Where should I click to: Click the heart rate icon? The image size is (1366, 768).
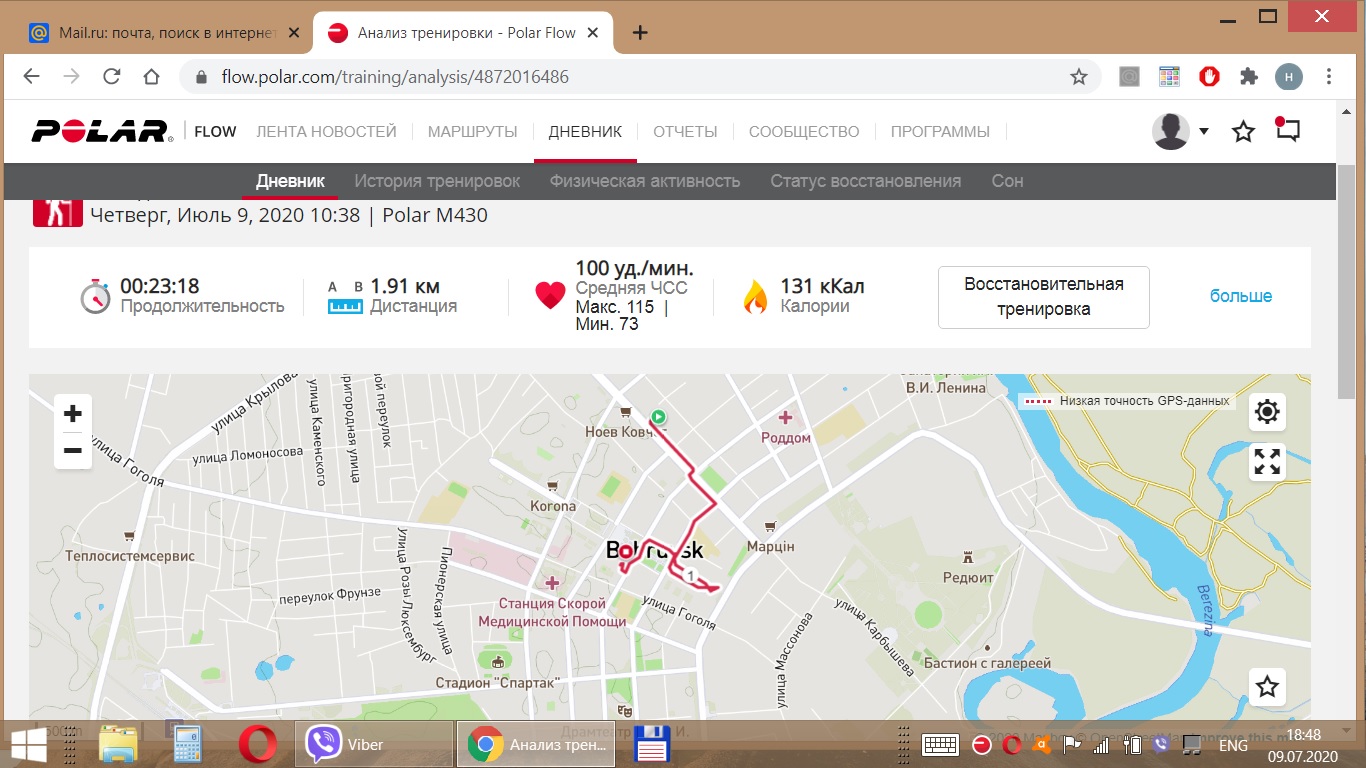click(x=550, y=296)
